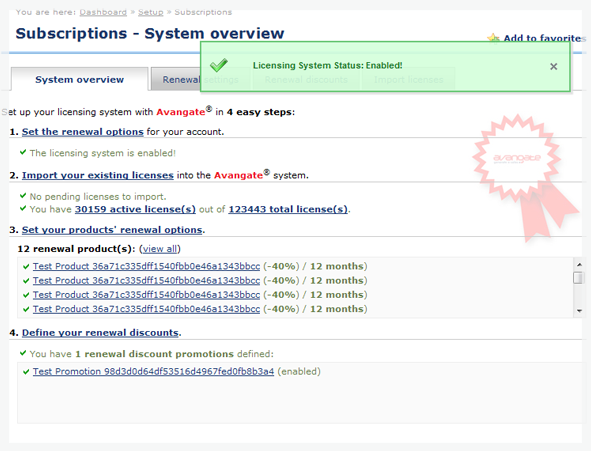This screenshot has height=451, width=591.
Task: Click 'No pending licenses to import.' text
Action: point(98,197)
